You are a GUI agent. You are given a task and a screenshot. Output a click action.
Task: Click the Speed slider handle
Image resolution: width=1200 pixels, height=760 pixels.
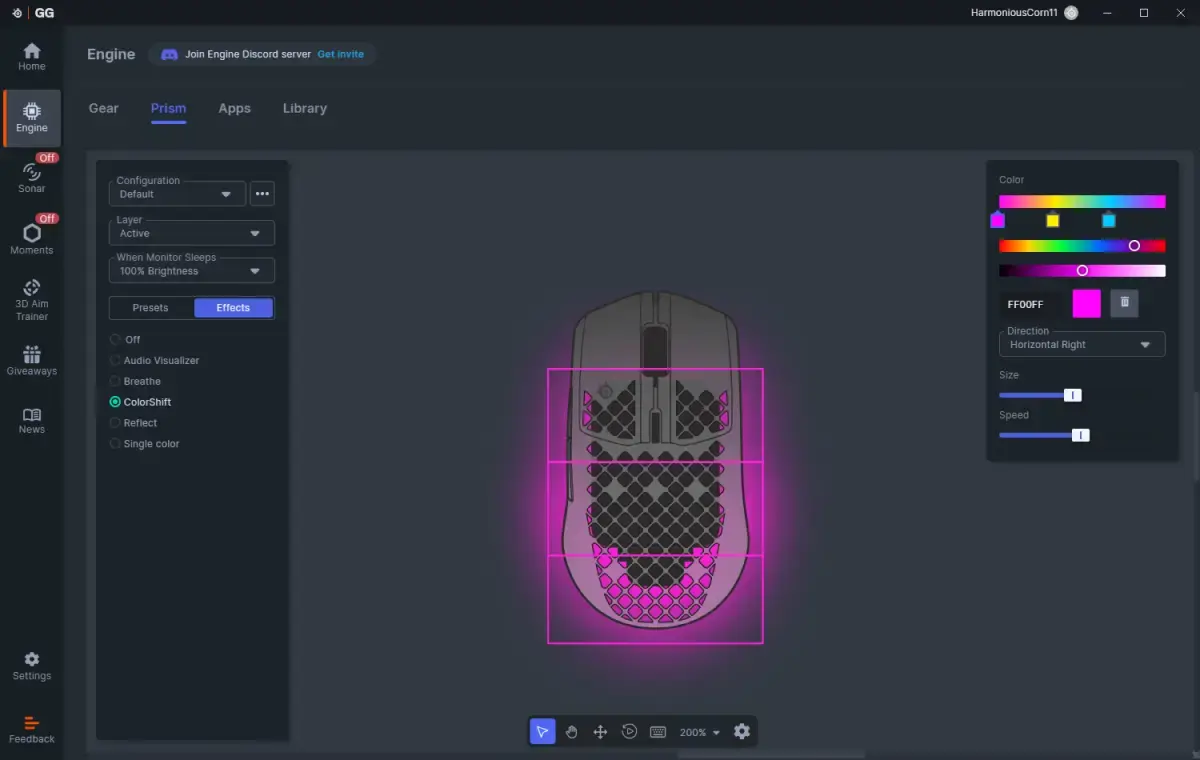click(1081, 435)
